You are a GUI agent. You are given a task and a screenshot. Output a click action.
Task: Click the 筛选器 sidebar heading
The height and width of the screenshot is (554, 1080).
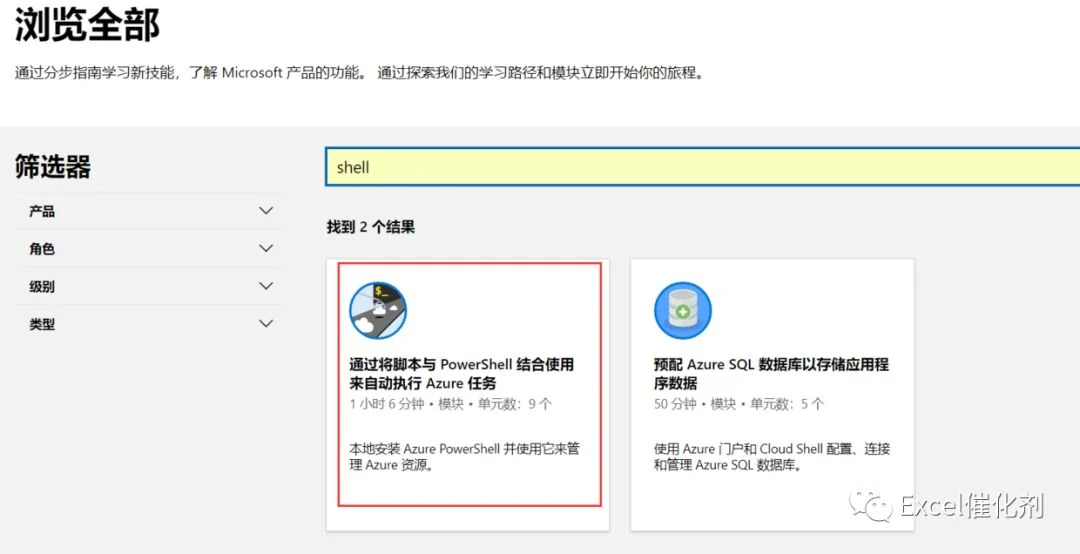53,167
